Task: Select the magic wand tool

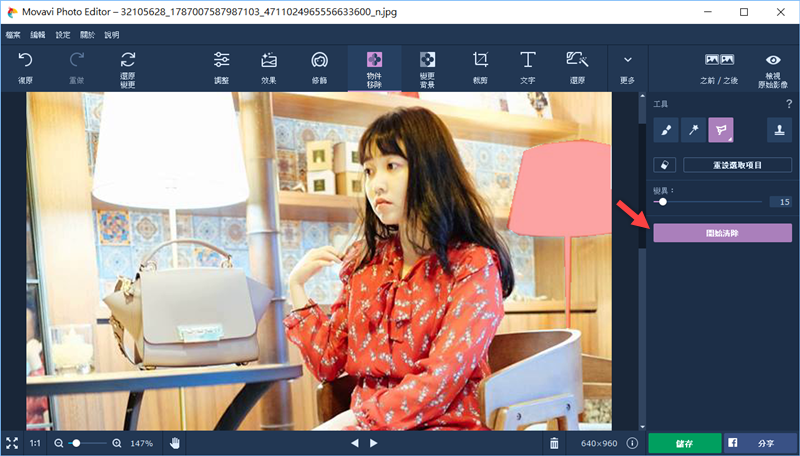Action: click(x=693, y=129)
